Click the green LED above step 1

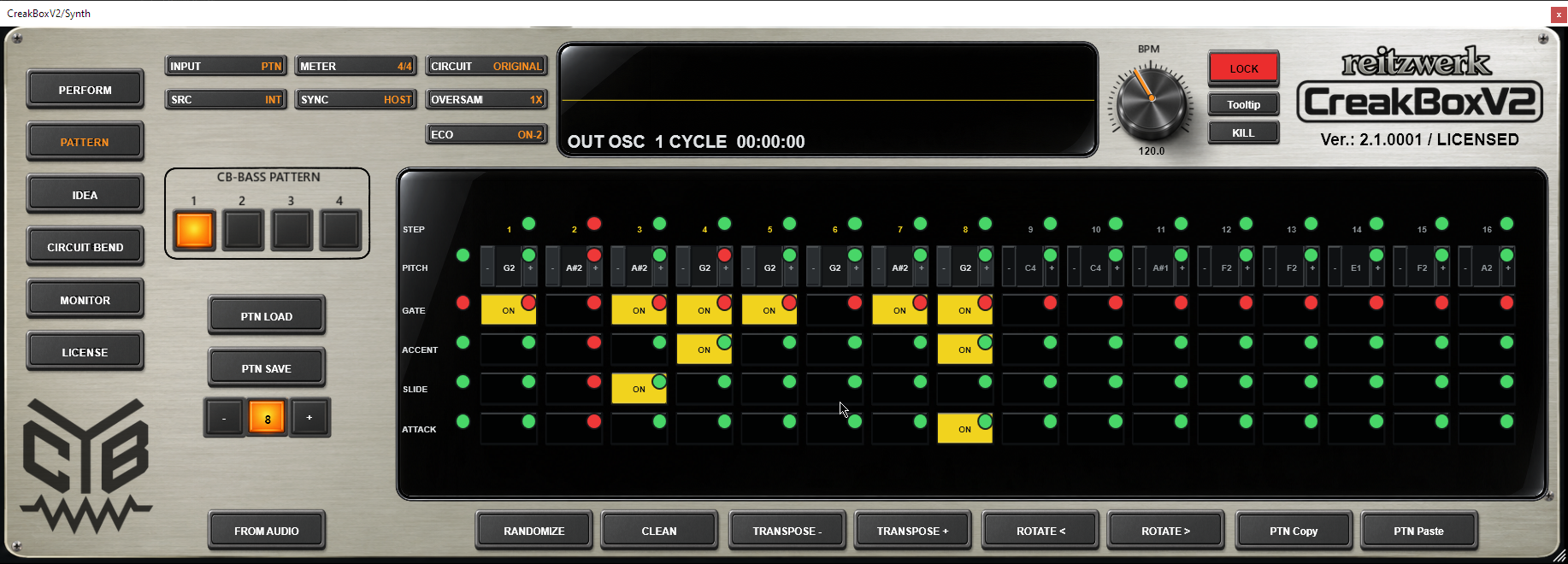528,224
